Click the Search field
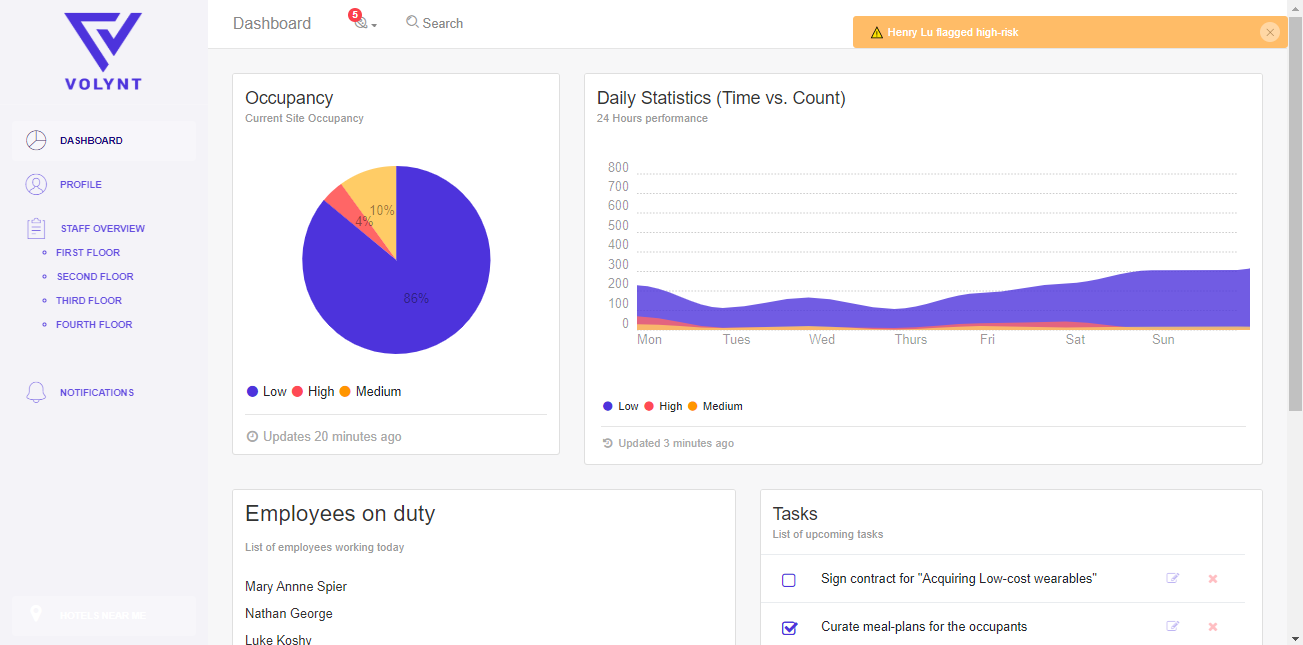The image size is (1303, 645). (x=434, y=23)
